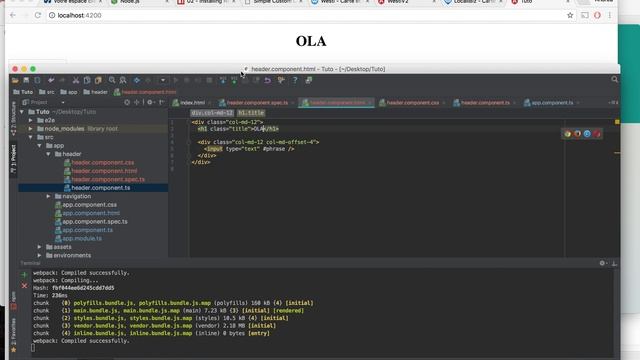Click the blue Back navigation toolbar icon
640x360 pixels.
[137, 80]
